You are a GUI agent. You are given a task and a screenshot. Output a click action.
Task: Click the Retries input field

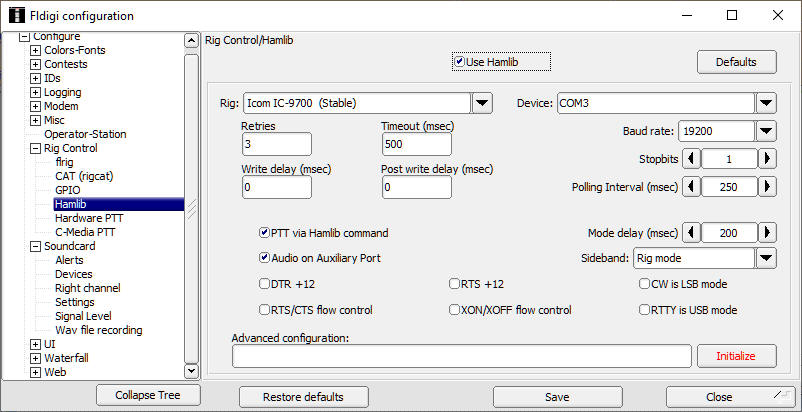point(277,144)
